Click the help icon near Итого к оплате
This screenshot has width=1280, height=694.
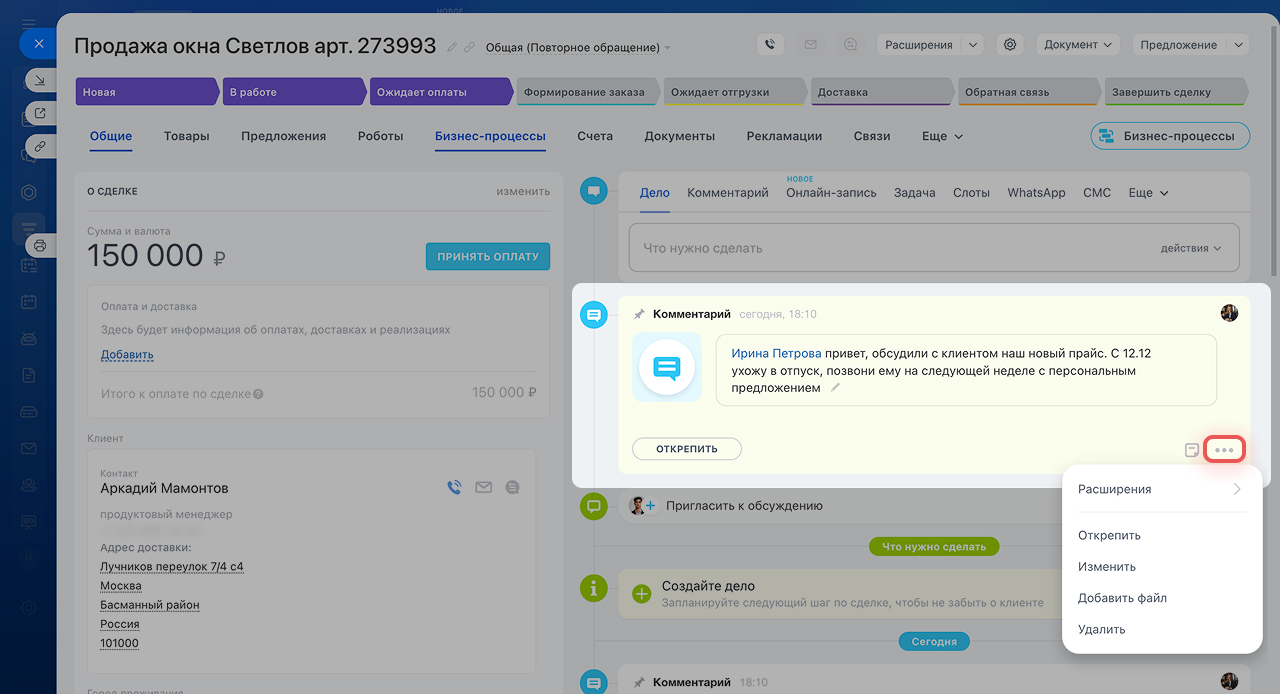258,394
